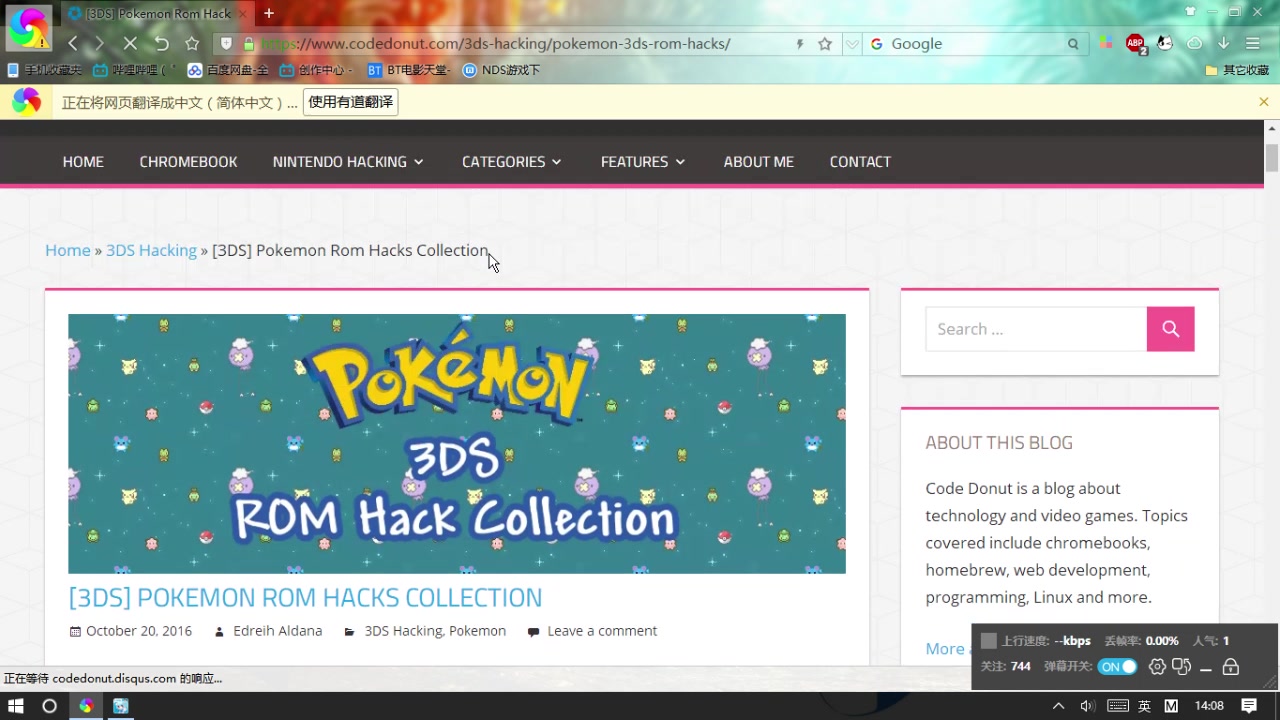
Task: Open the About Me navigation item
Action: coord(758,162)
